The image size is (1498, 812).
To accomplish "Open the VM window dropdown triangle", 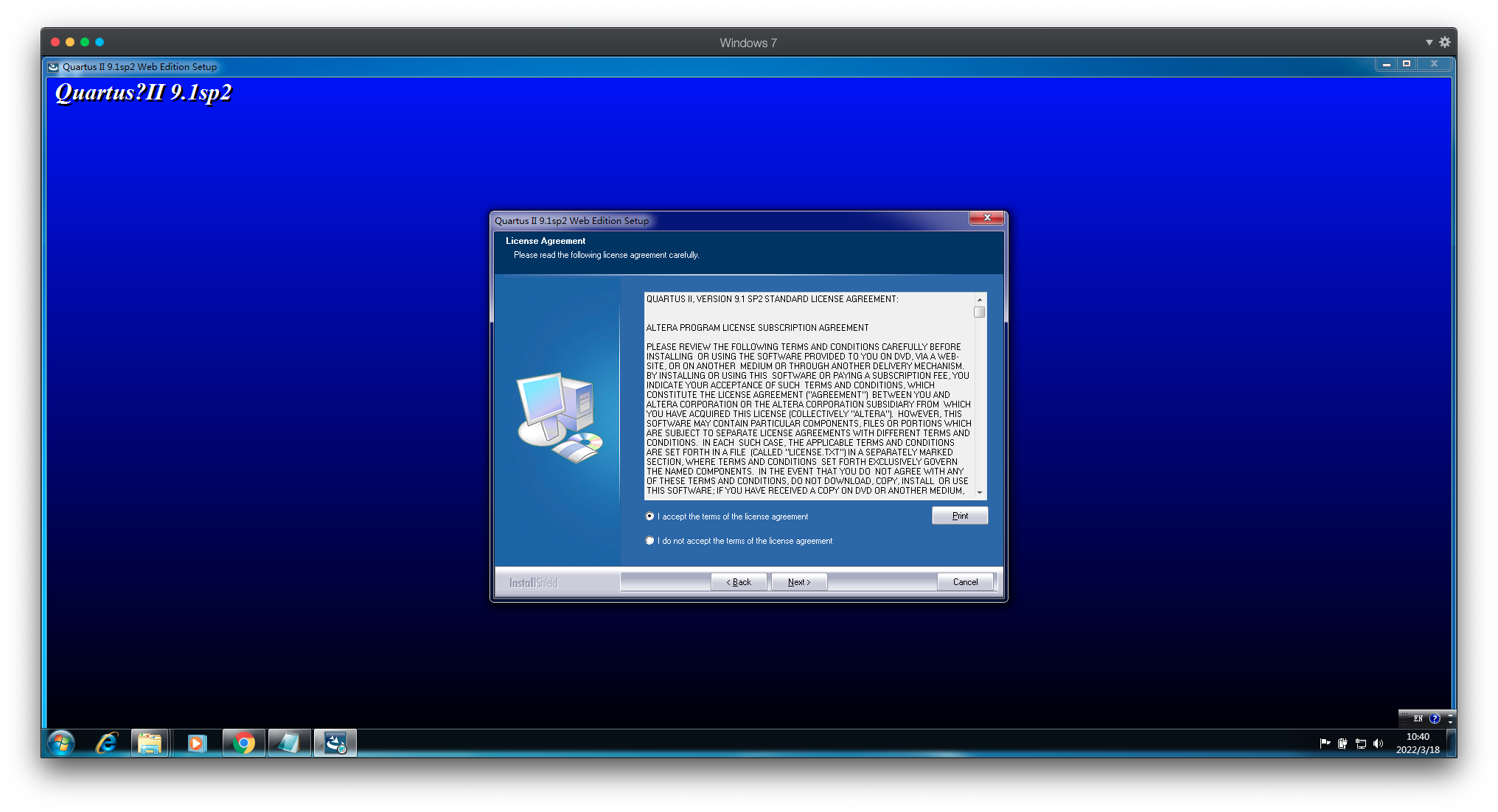I will (1429, 43).
